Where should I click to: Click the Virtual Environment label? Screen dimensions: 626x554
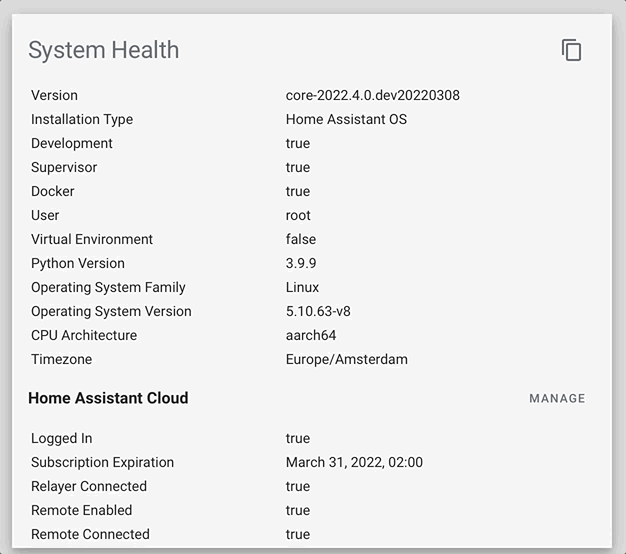[x=92, y=239]
